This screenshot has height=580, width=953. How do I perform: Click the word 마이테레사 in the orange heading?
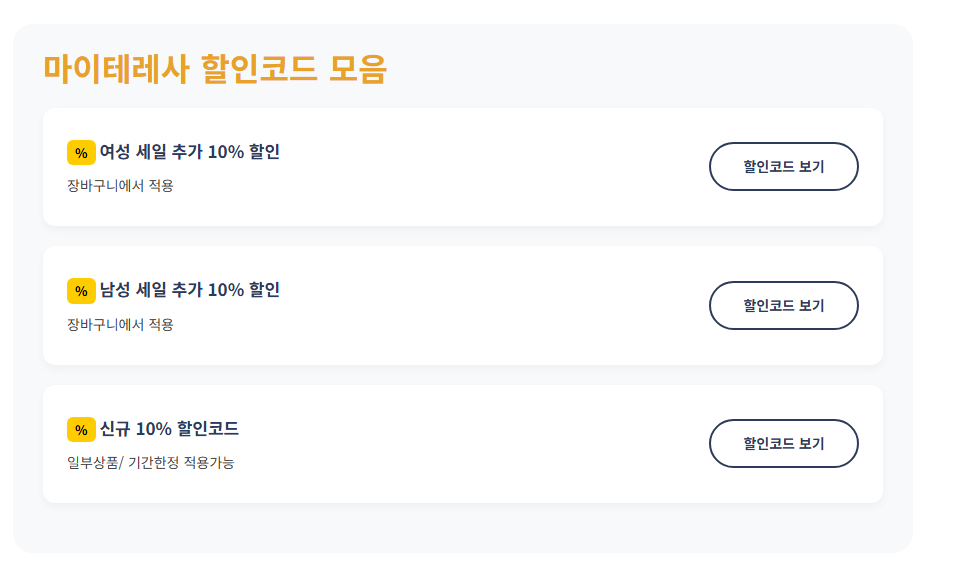(115, 68)
